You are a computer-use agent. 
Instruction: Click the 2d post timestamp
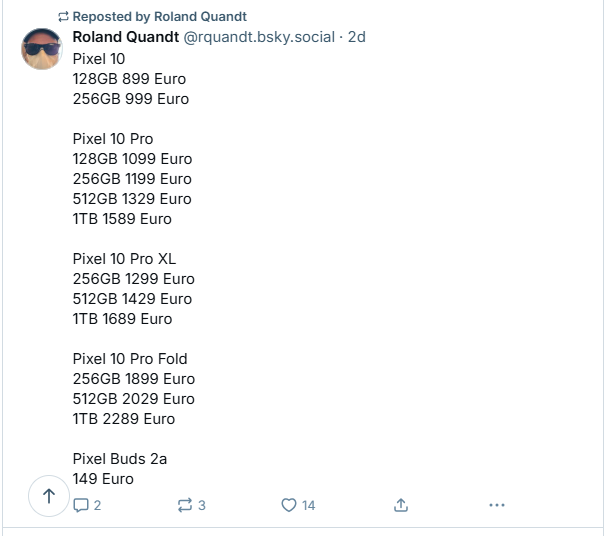[x=357, y=37]
